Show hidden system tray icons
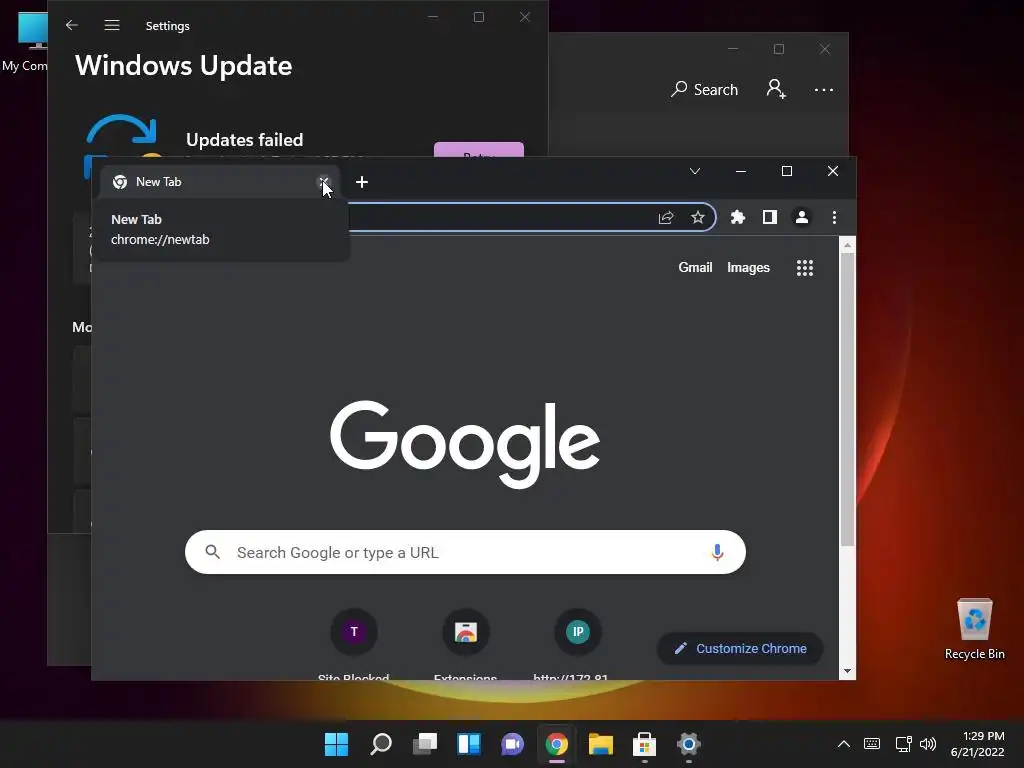This screenshot has width=1024, height=768. [844, 744]
